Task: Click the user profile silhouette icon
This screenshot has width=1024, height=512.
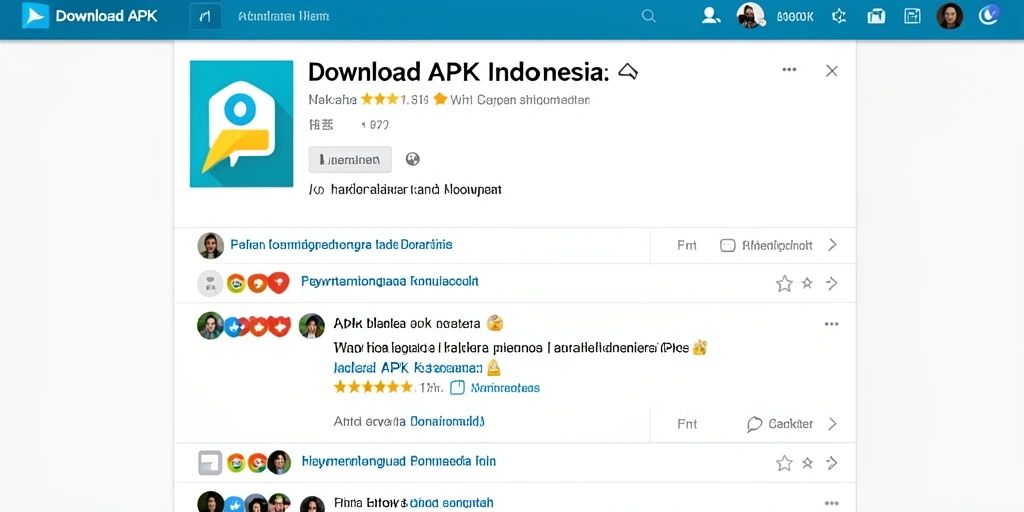Action: (710, 16)
